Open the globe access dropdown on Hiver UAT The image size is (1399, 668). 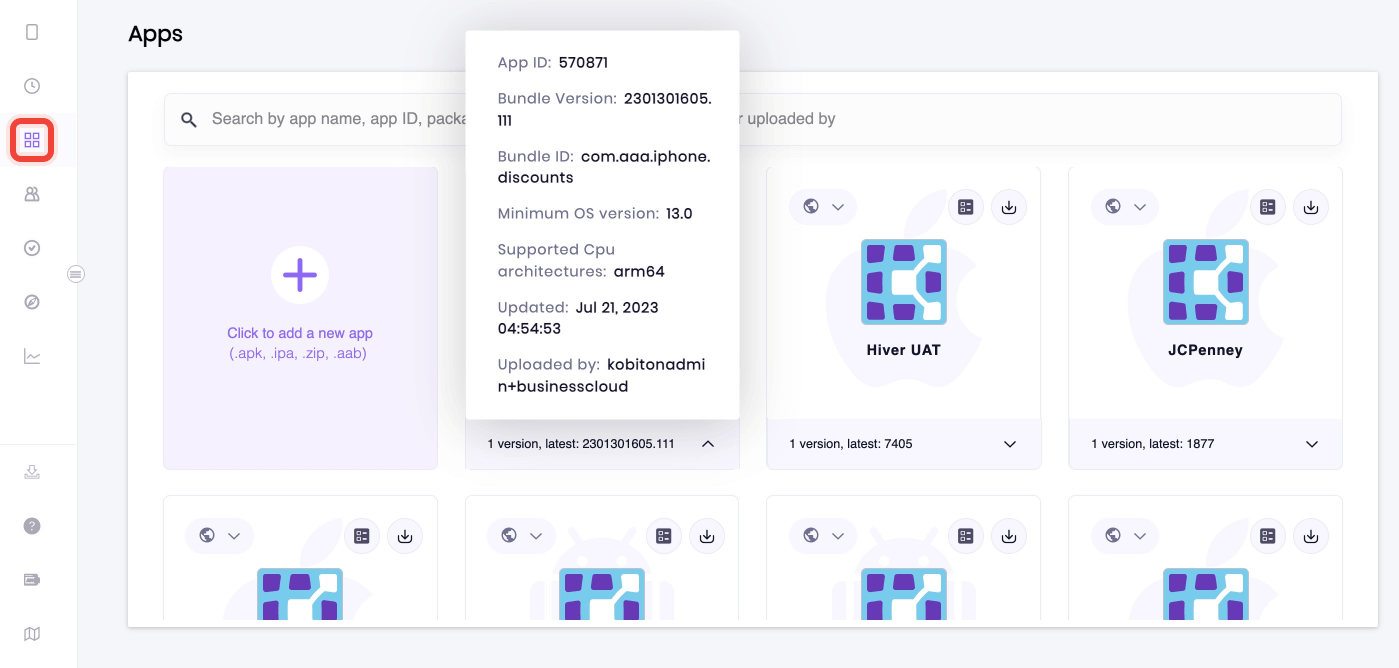point(823,207)
